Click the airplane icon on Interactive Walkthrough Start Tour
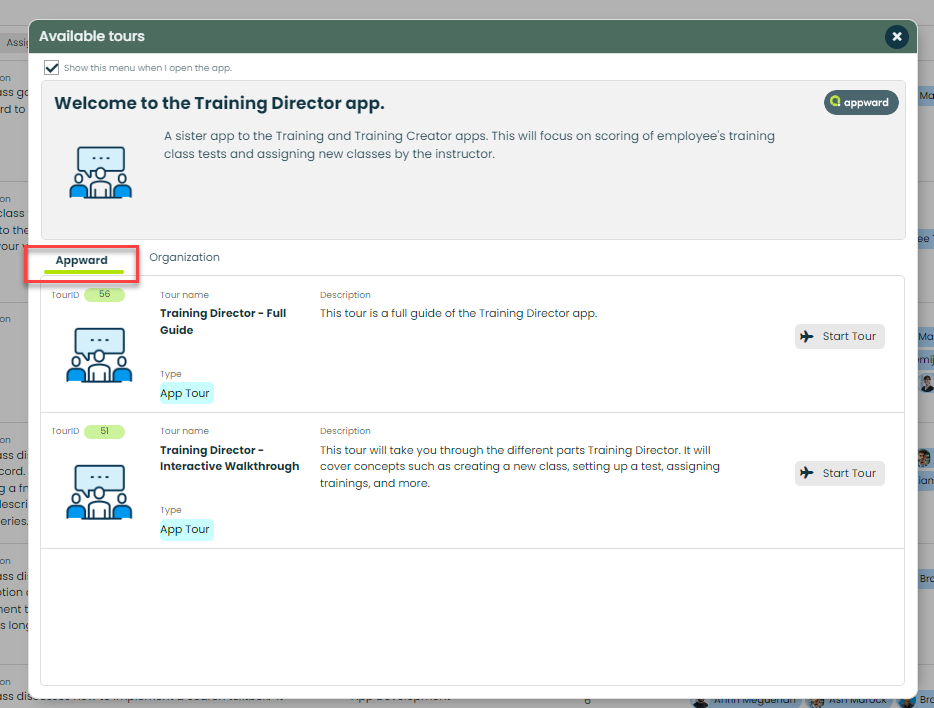This screenshot has width=934, height=708. [807, 473]
